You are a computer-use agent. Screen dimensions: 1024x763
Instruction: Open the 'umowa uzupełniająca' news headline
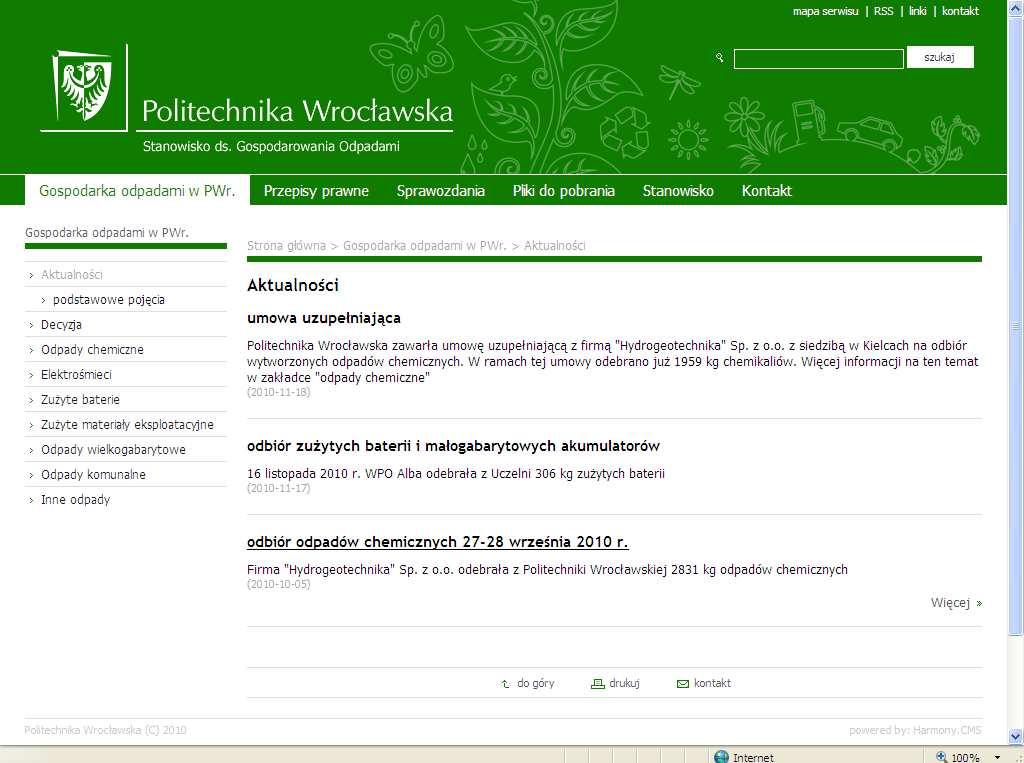(324, 318)
